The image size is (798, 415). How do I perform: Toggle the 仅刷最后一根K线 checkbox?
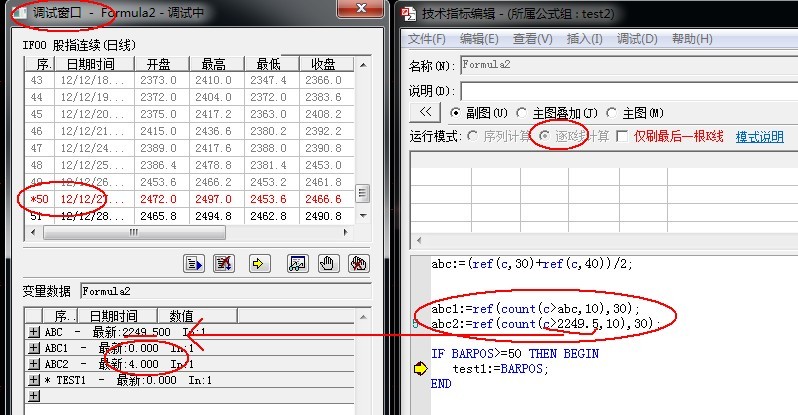click(x=621, y=136)
